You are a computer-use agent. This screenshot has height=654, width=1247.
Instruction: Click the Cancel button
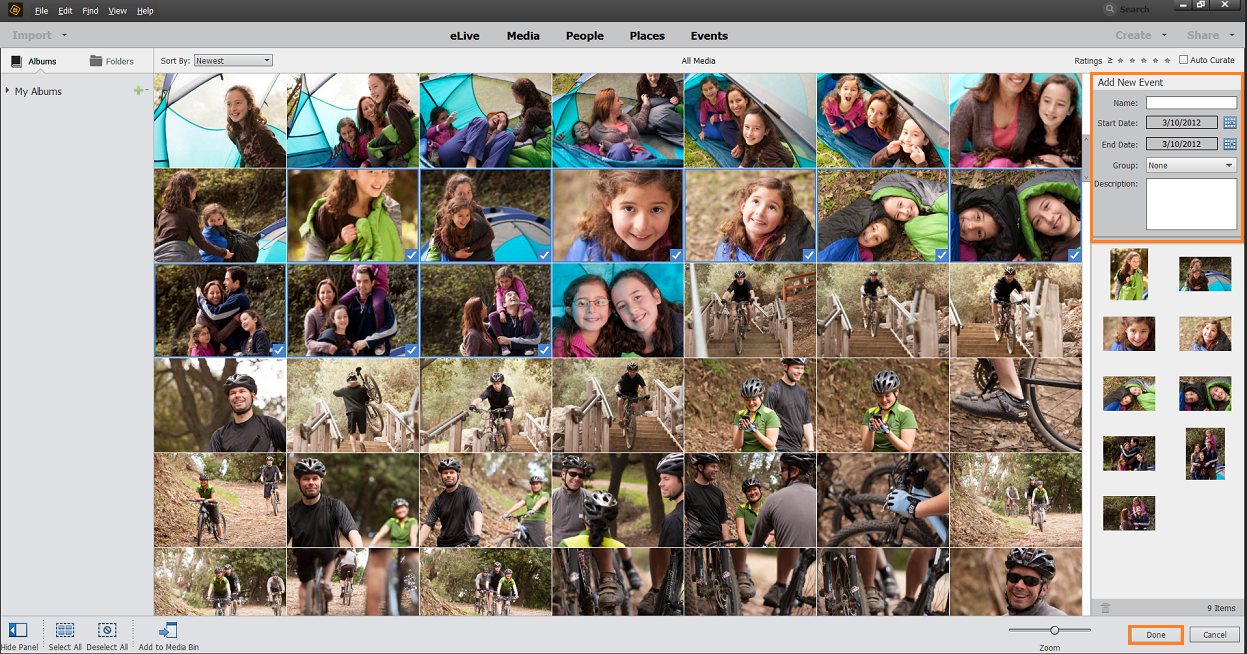1214,635
